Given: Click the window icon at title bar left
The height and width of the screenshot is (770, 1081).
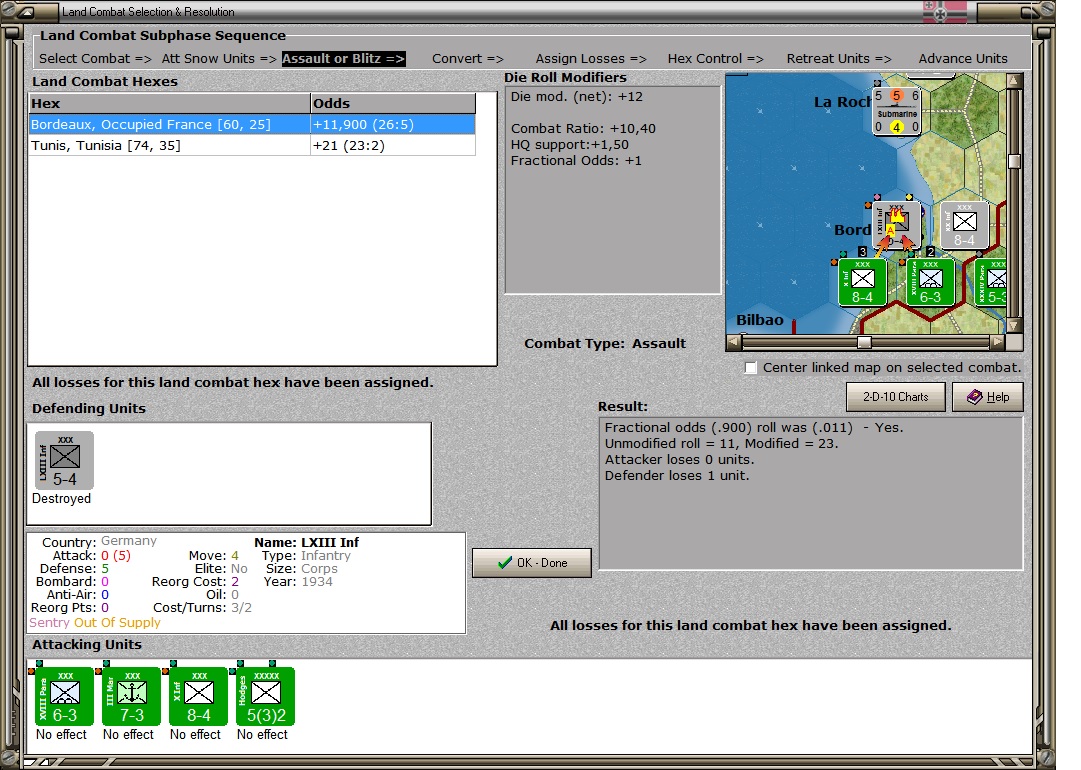Looking at the screenshot, I should pyautogui.click(x=26, y=12).
